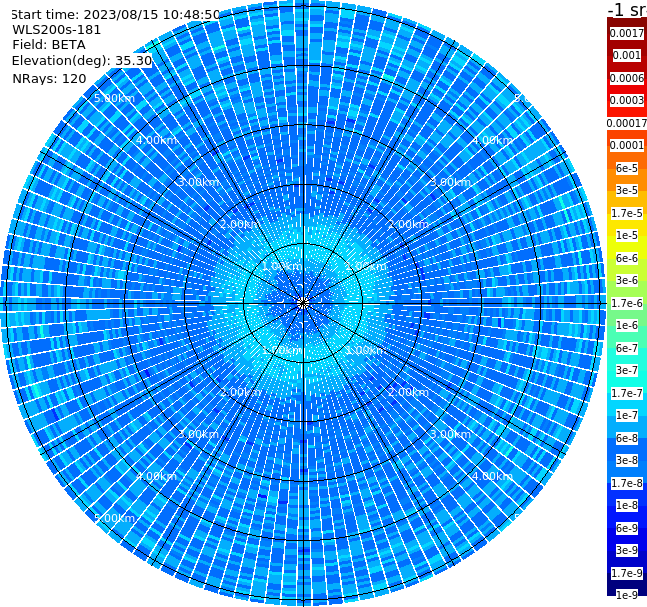The image size is (647, 607).
Task: Click the 2.00km label in the upper-left quadrant
Action: [240, 224]
